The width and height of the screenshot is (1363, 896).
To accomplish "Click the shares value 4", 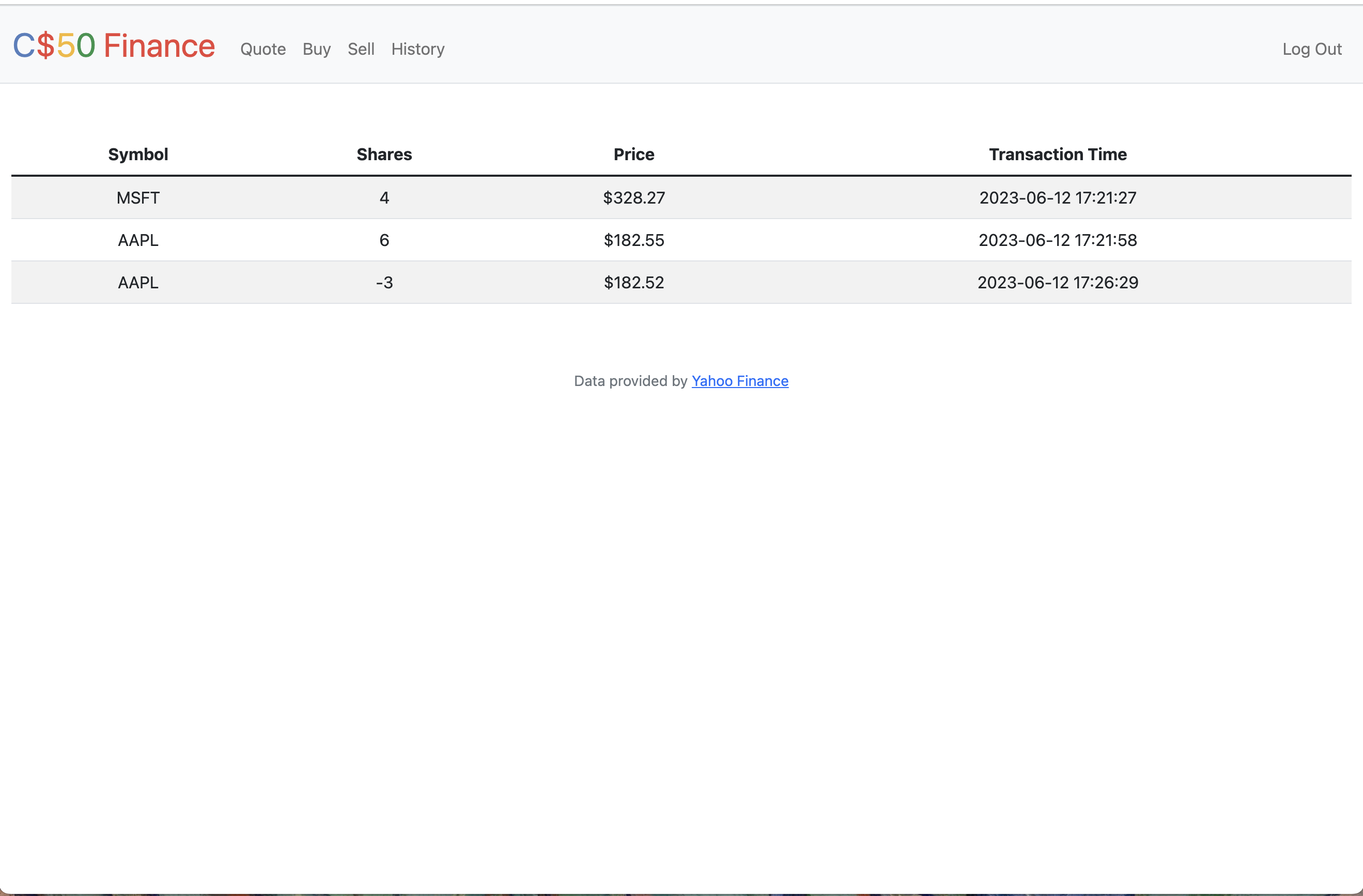I will point(384,197).
